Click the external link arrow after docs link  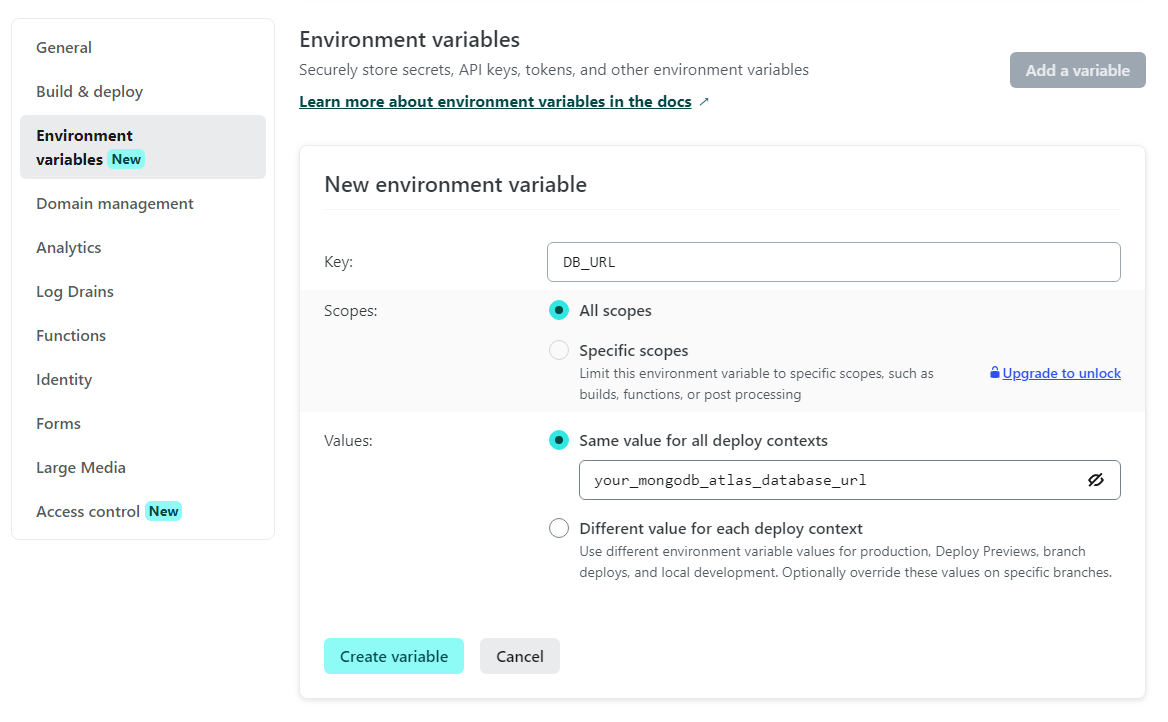click(x=704, y=101)
